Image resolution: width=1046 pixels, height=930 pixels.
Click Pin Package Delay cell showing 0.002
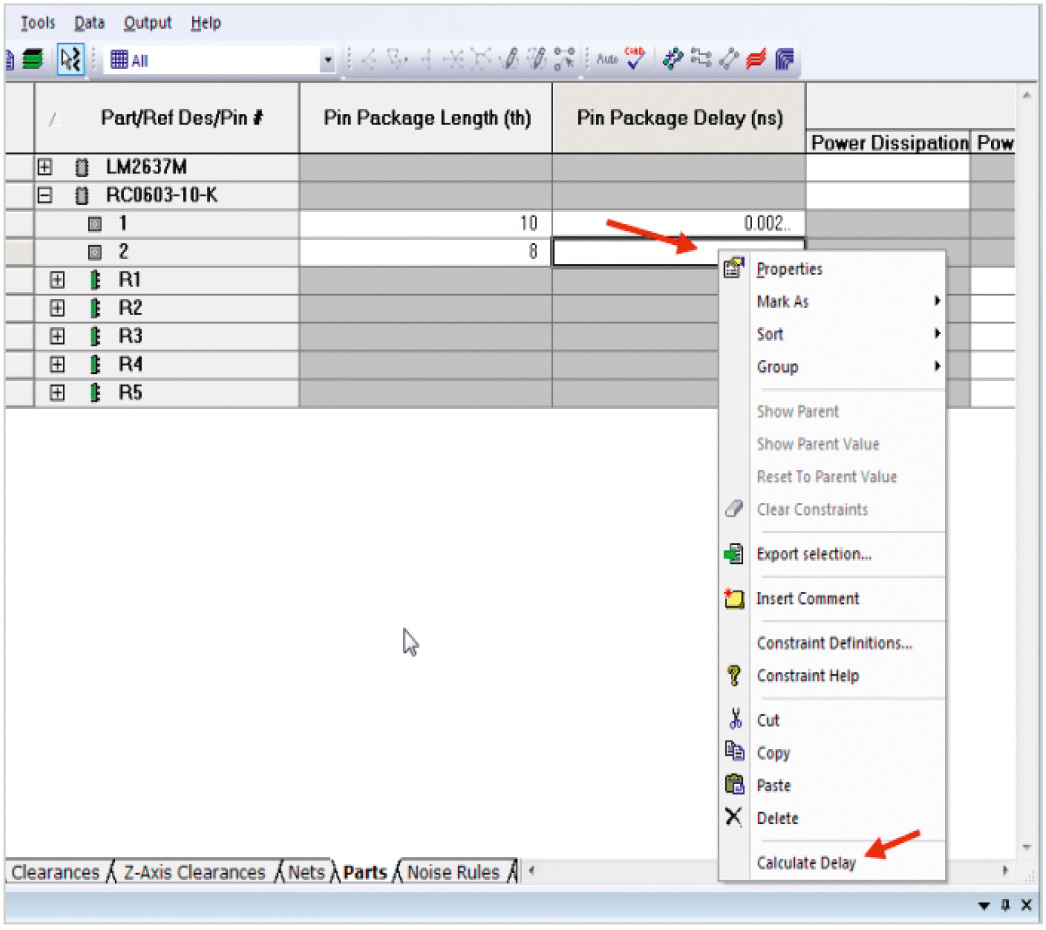(x=678, y=223)
